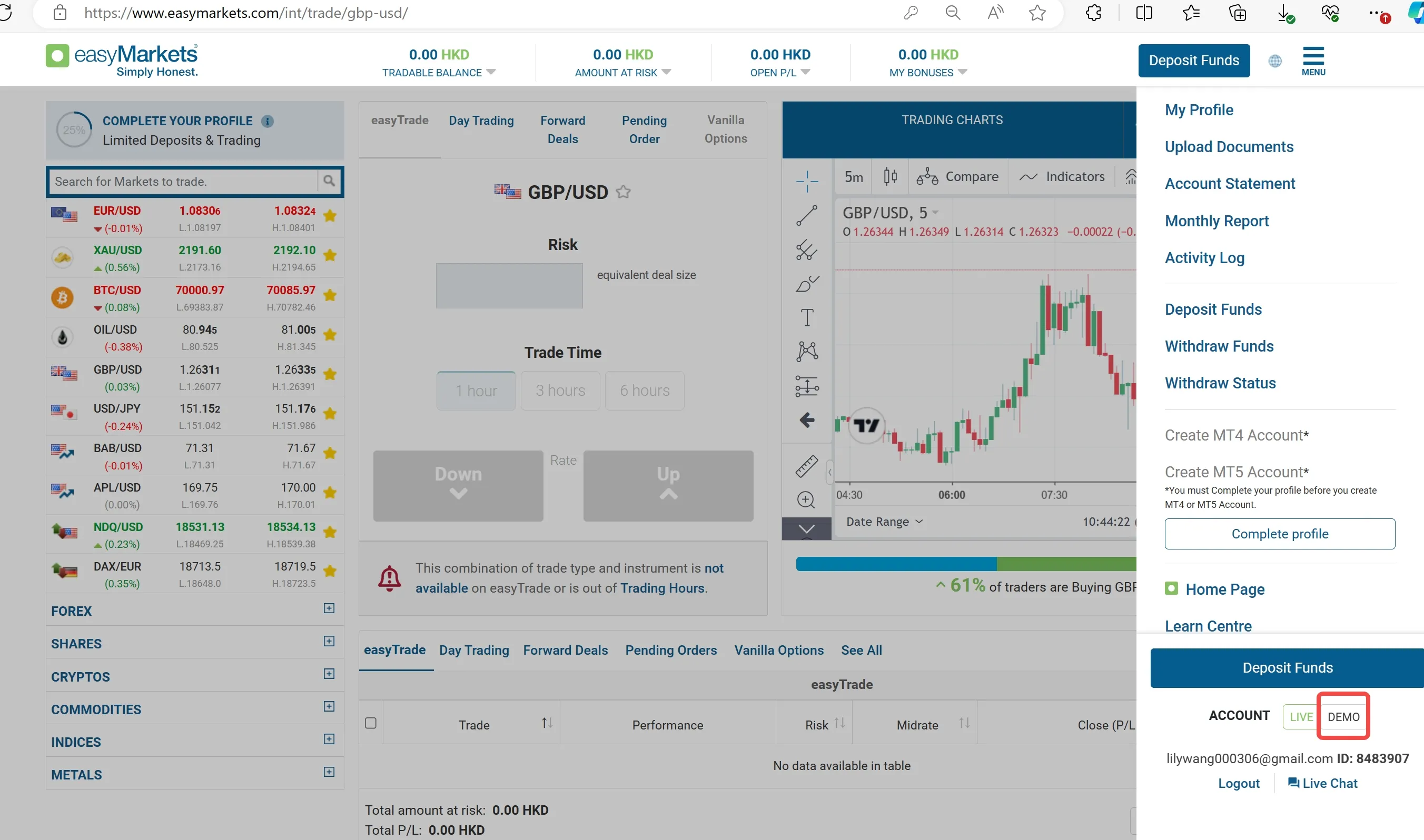Click the easyMarkets logo
Image resolution: width=1424 pixels, height=840 pixels.
coord(122,60)
